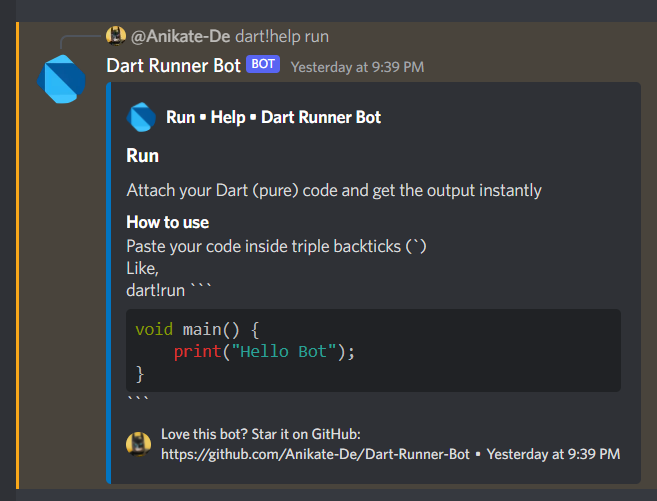
Task: Jump to replied message '@Anikate-De dart!help run'
Action: 230,36
